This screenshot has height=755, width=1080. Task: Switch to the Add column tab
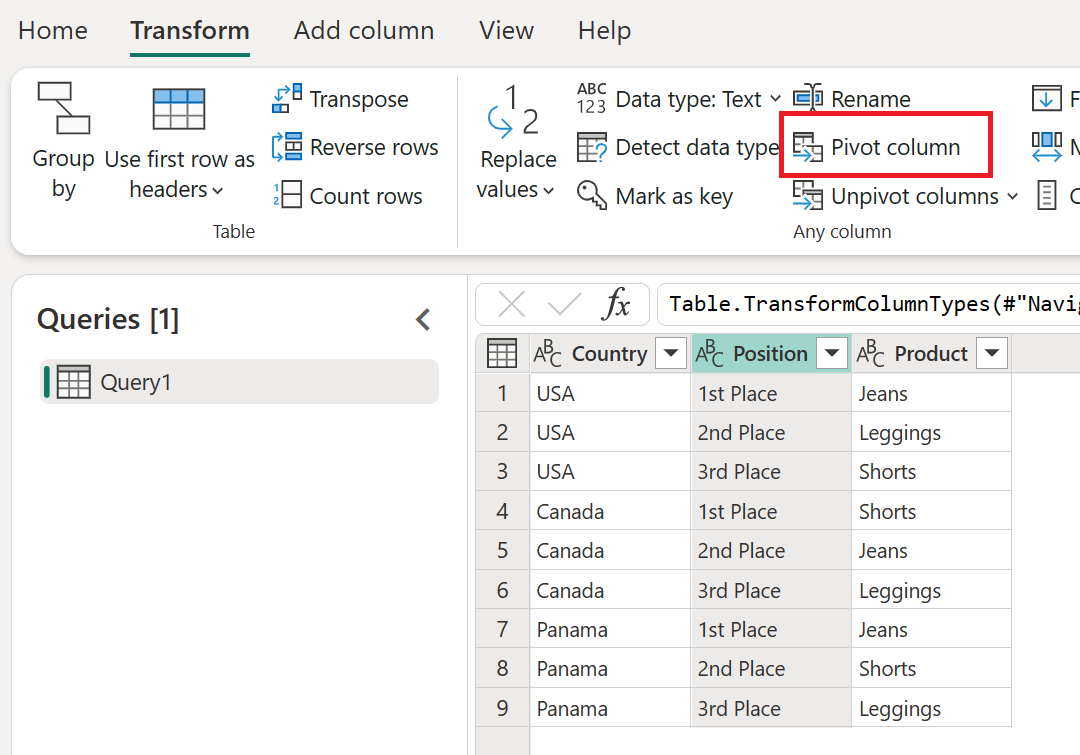pos(364,30)
